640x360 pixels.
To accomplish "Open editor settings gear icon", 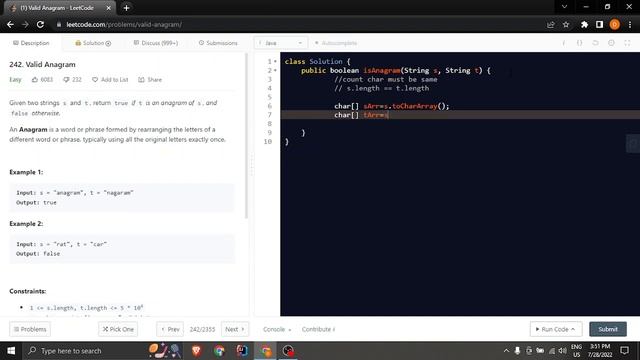I will click(x=611, y=43).
